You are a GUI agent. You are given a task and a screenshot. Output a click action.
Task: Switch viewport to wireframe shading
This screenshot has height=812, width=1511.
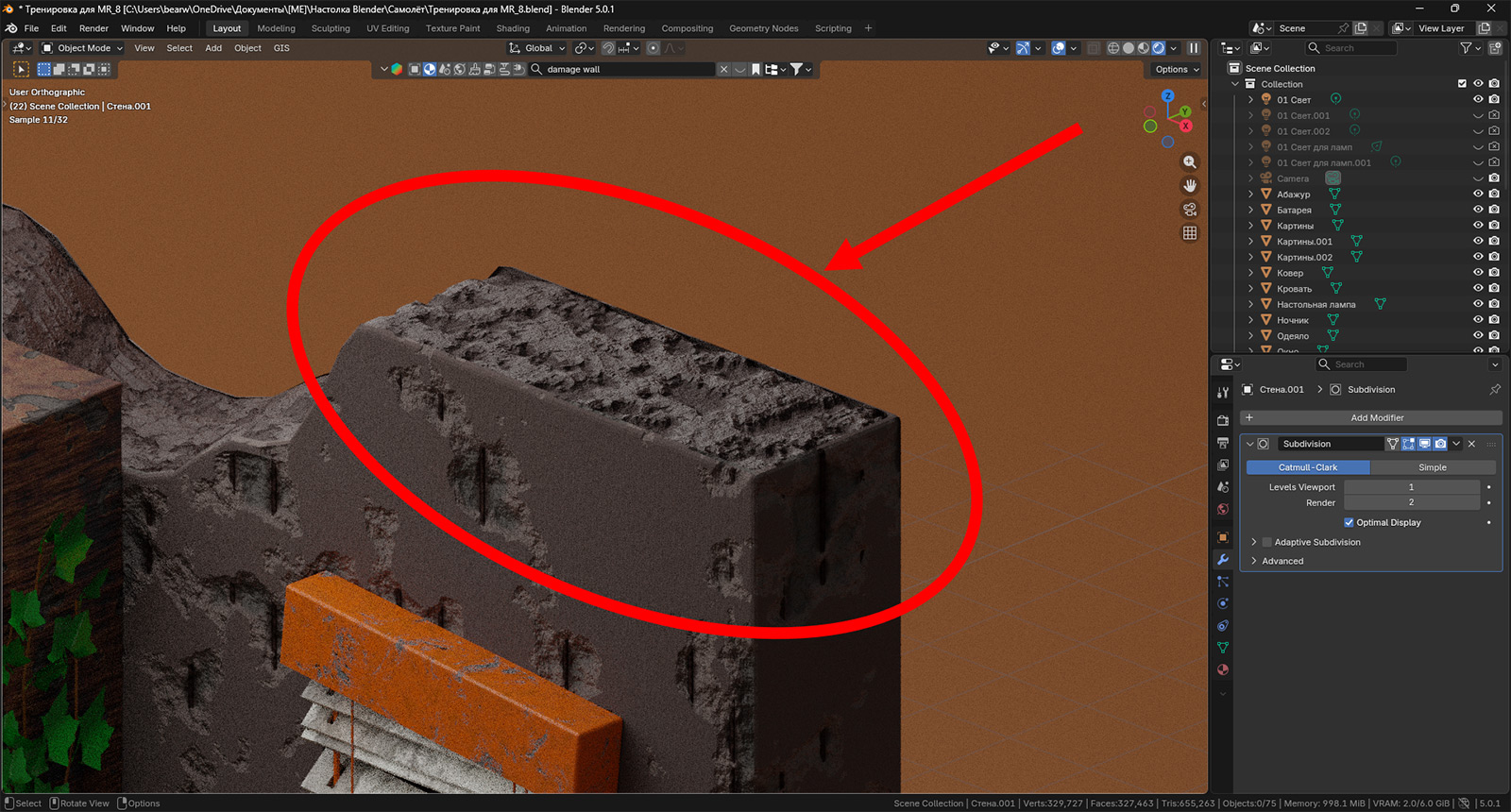pyautogui.click(x=1113, y=48)
